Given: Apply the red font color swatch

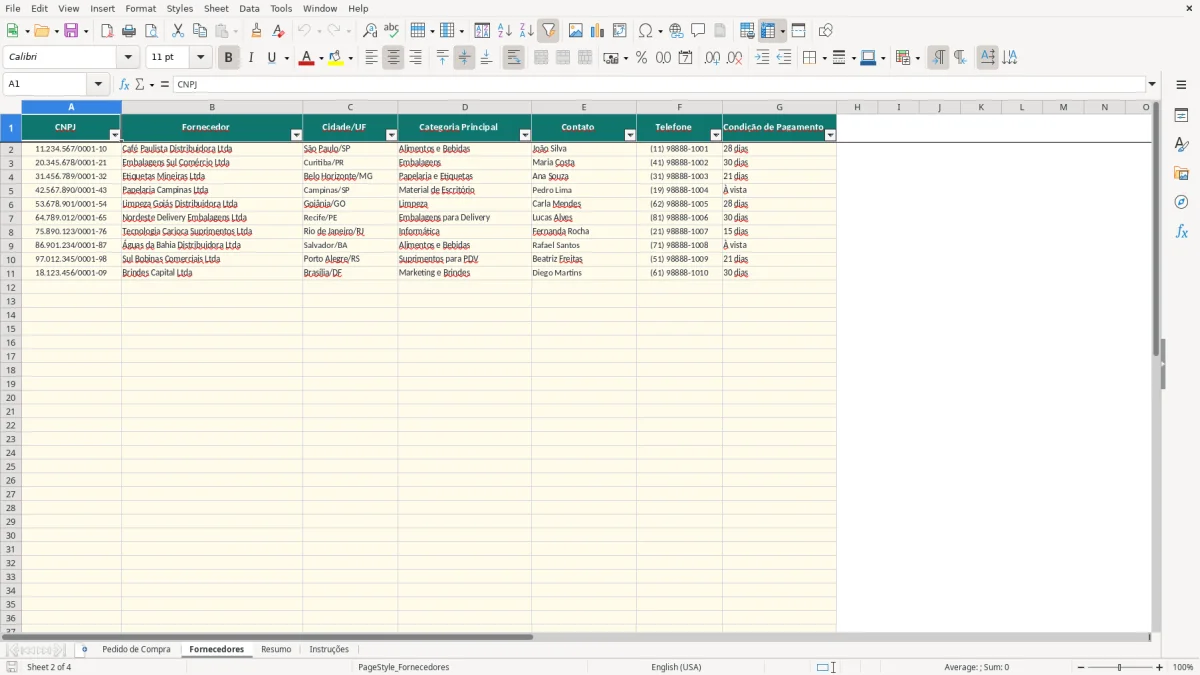Looking at the screenshot, I should click(305, 59).
